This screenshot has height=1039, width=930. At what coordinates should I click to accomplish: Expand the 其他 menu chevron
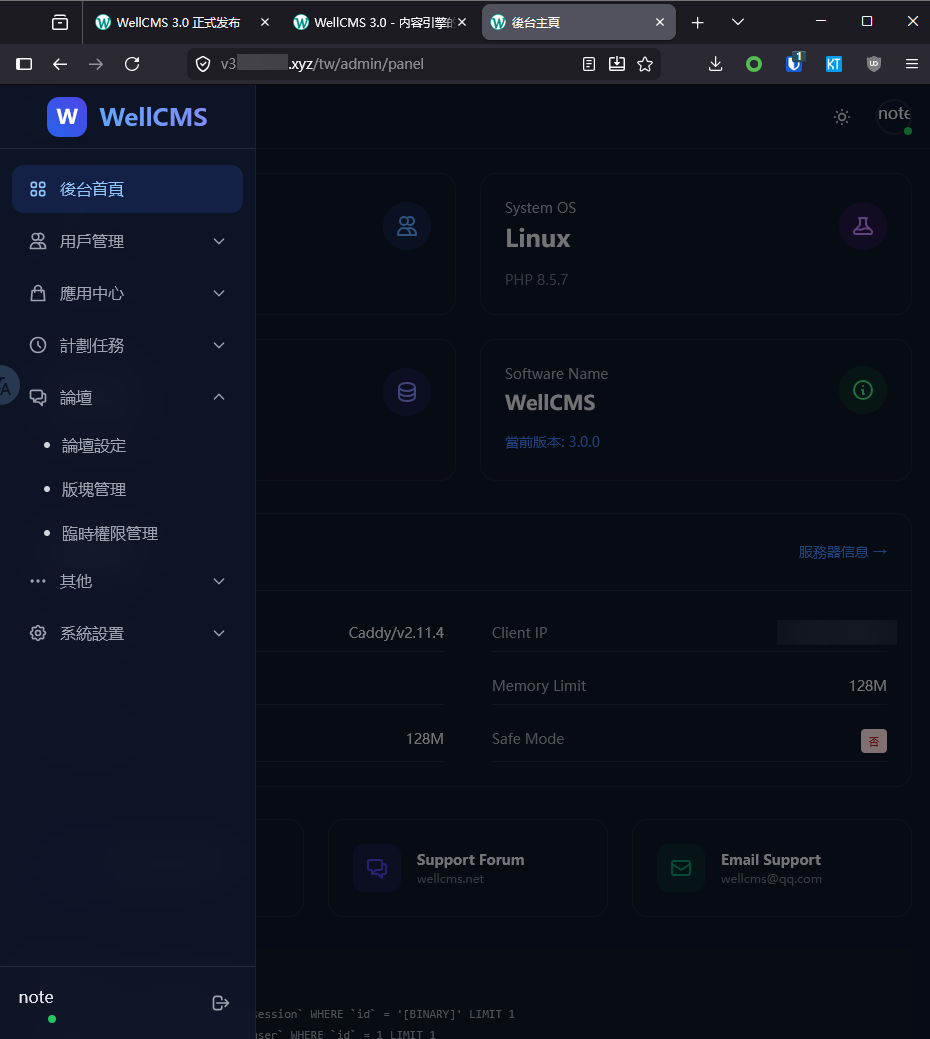click(x=219, y=581)
